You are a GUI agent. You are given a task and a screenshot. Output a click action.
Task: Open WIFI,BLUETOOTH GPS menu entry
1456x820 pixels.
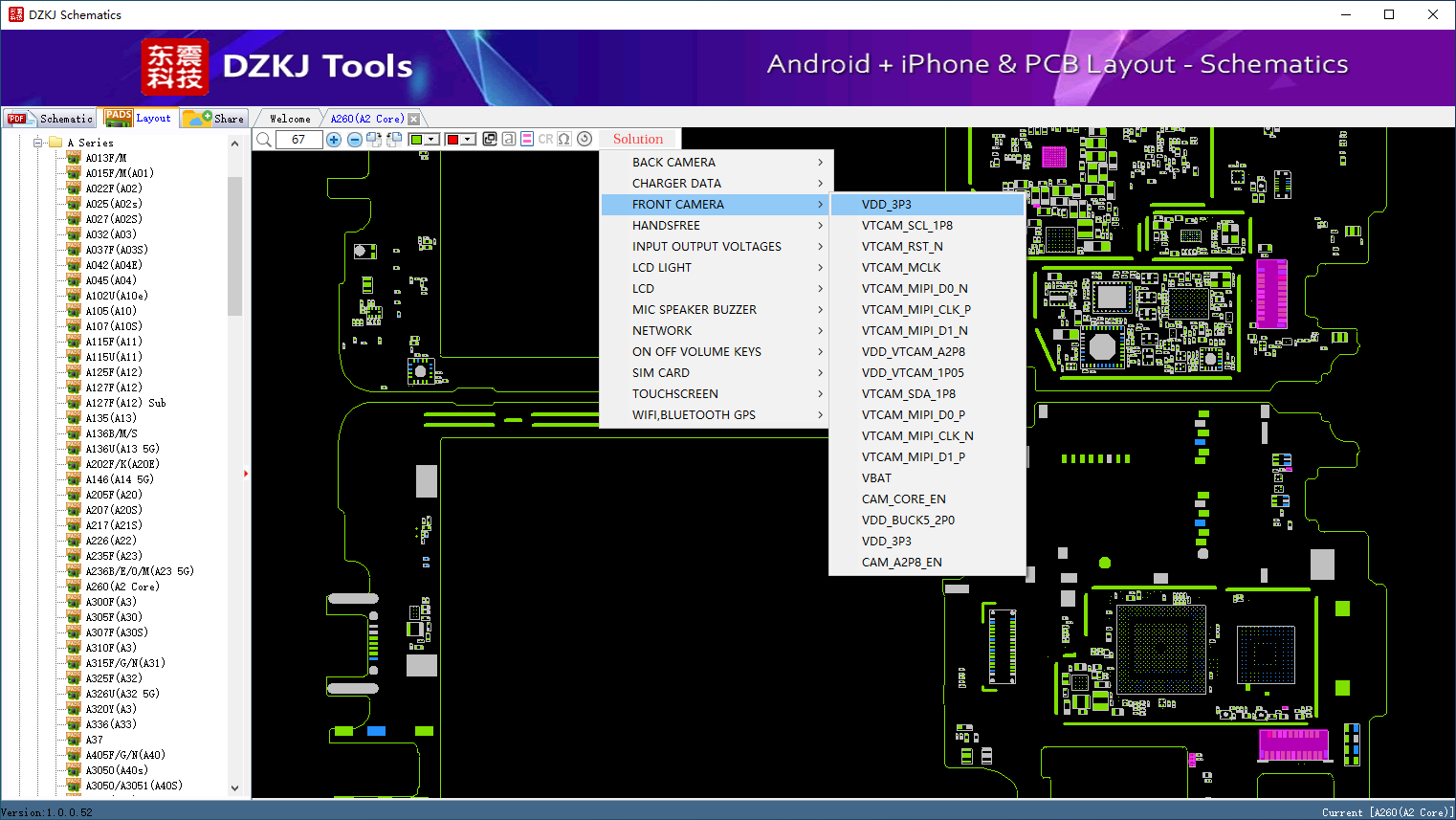pos(717,415)
